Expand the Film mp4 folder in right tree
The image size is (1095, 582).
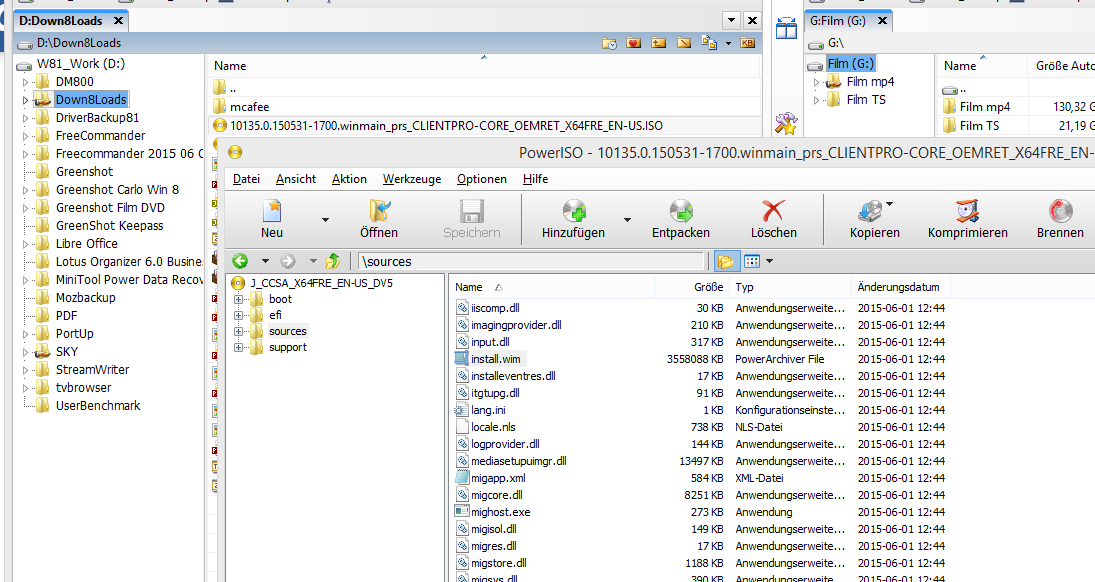pyautogui.click(x=816, y=82)
